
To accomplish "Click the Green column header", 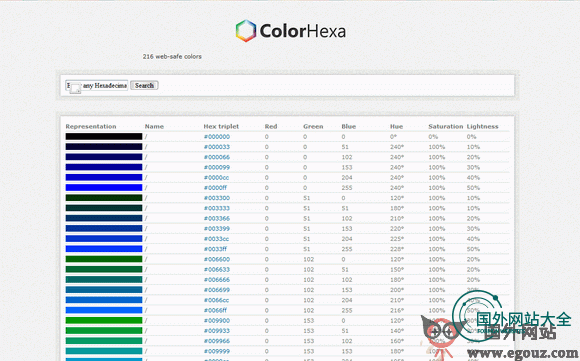I will pos(313,126).
